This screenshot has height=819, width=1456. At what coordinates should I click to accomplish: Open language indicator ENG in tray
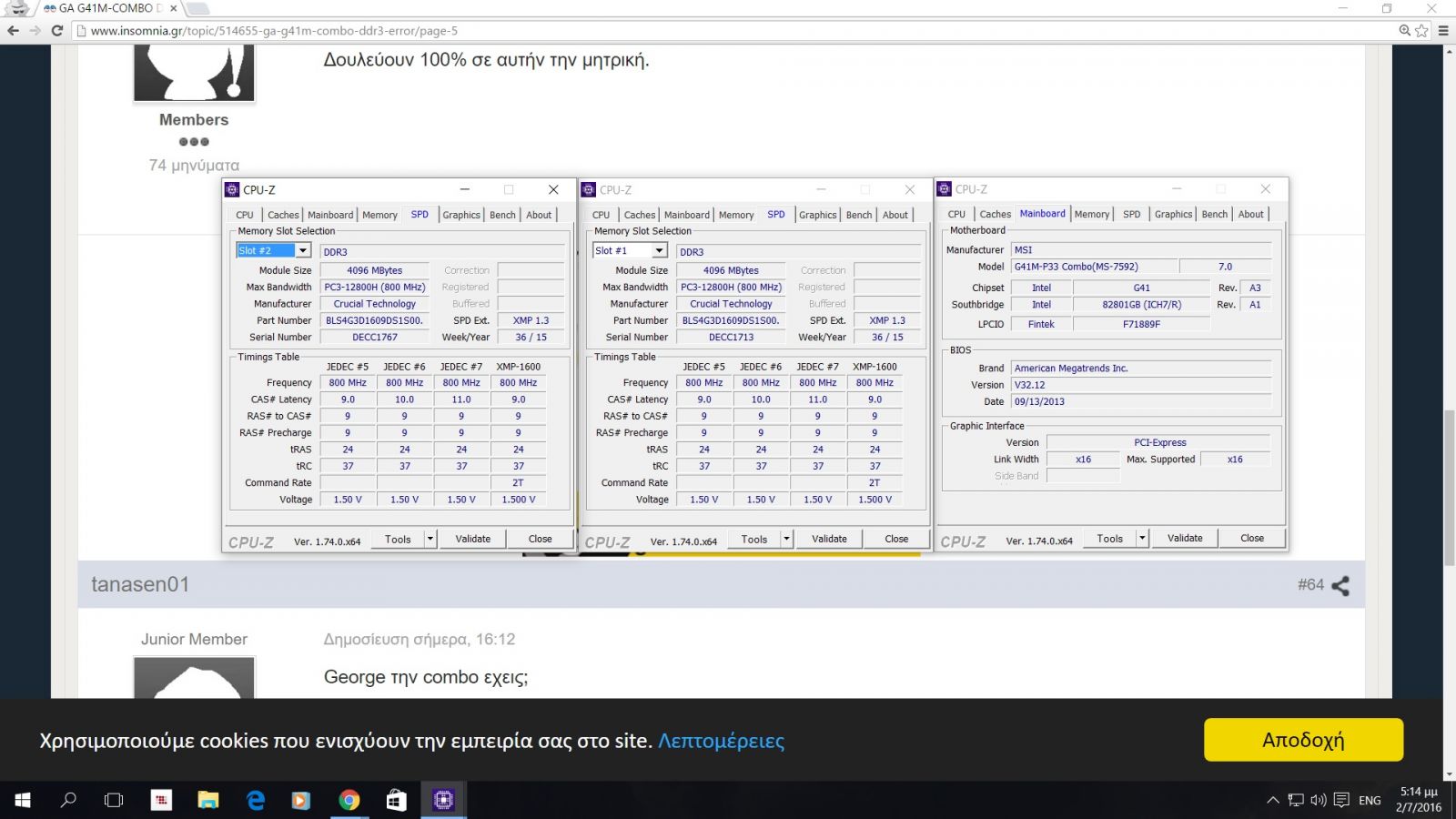point(1370,800)
